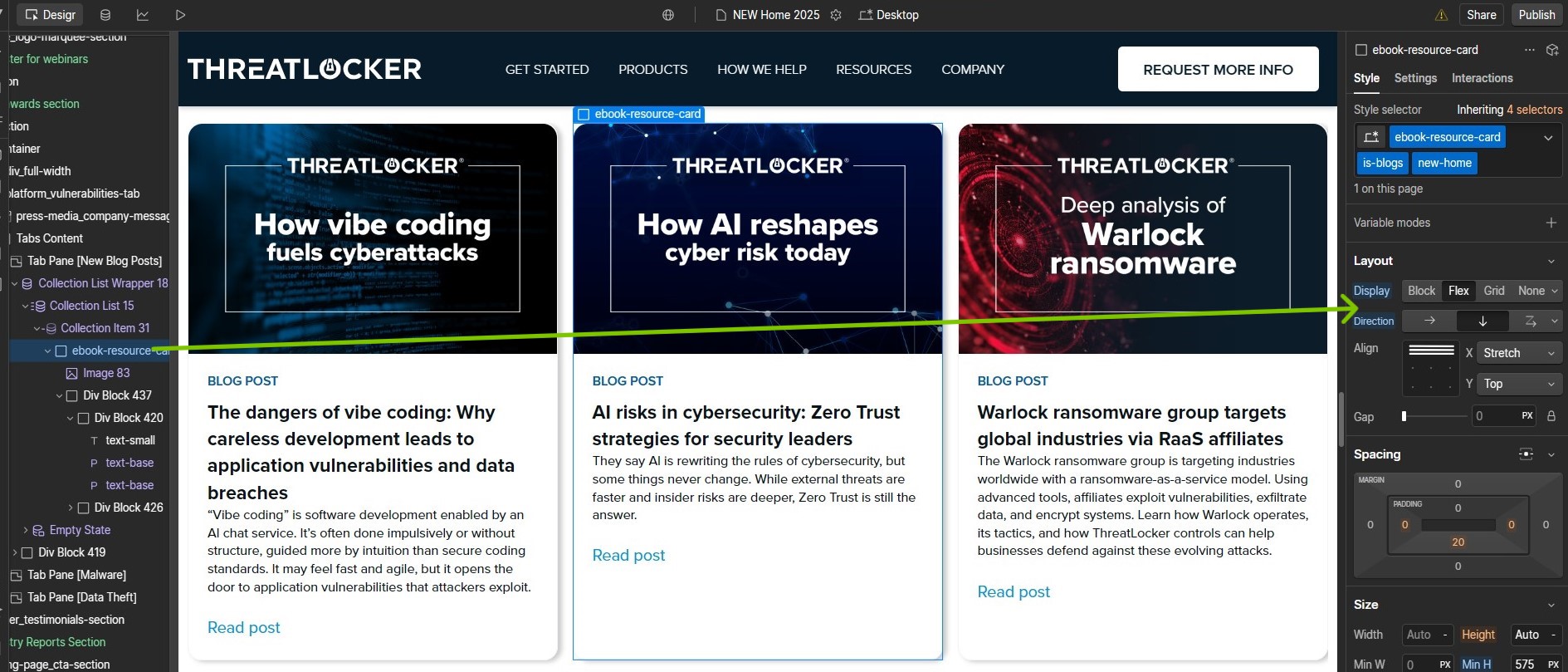Image resolution: width=1568 pixels, height=672 pixels.
Task: Open the CMS database icon in top bar
Action: (105, 15)
